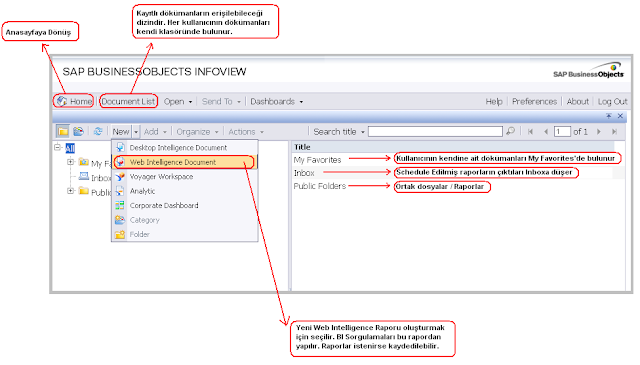Click the Help link
Screen dimensions: 640x365
(494, 102)
